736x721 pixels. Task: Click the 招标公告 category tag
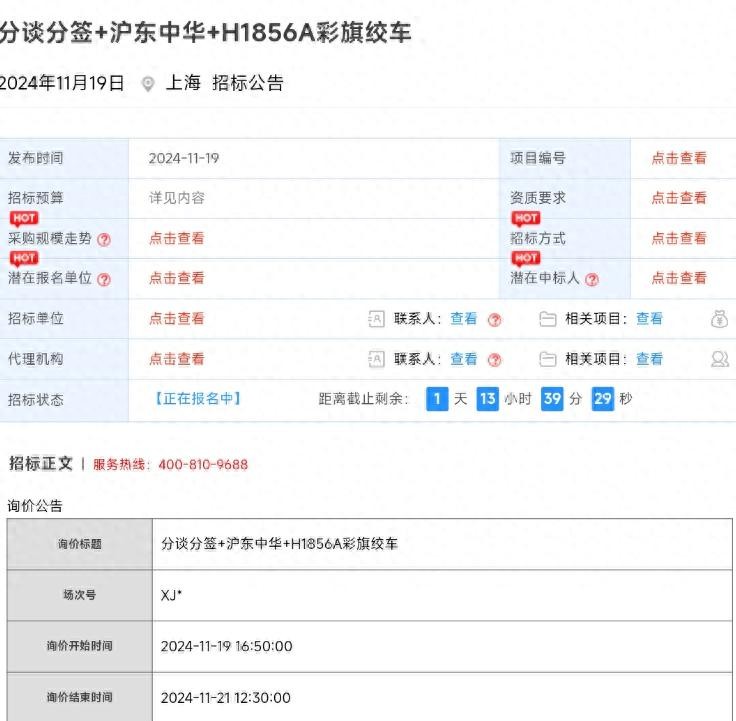tap(247, 83)
